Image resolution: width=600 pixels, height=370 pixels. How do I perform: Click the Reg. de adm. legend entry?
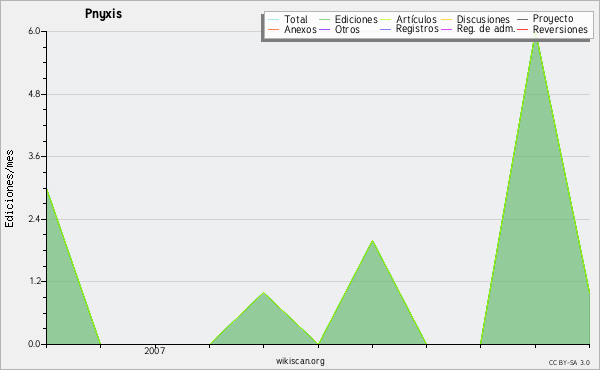click(478, 29)
